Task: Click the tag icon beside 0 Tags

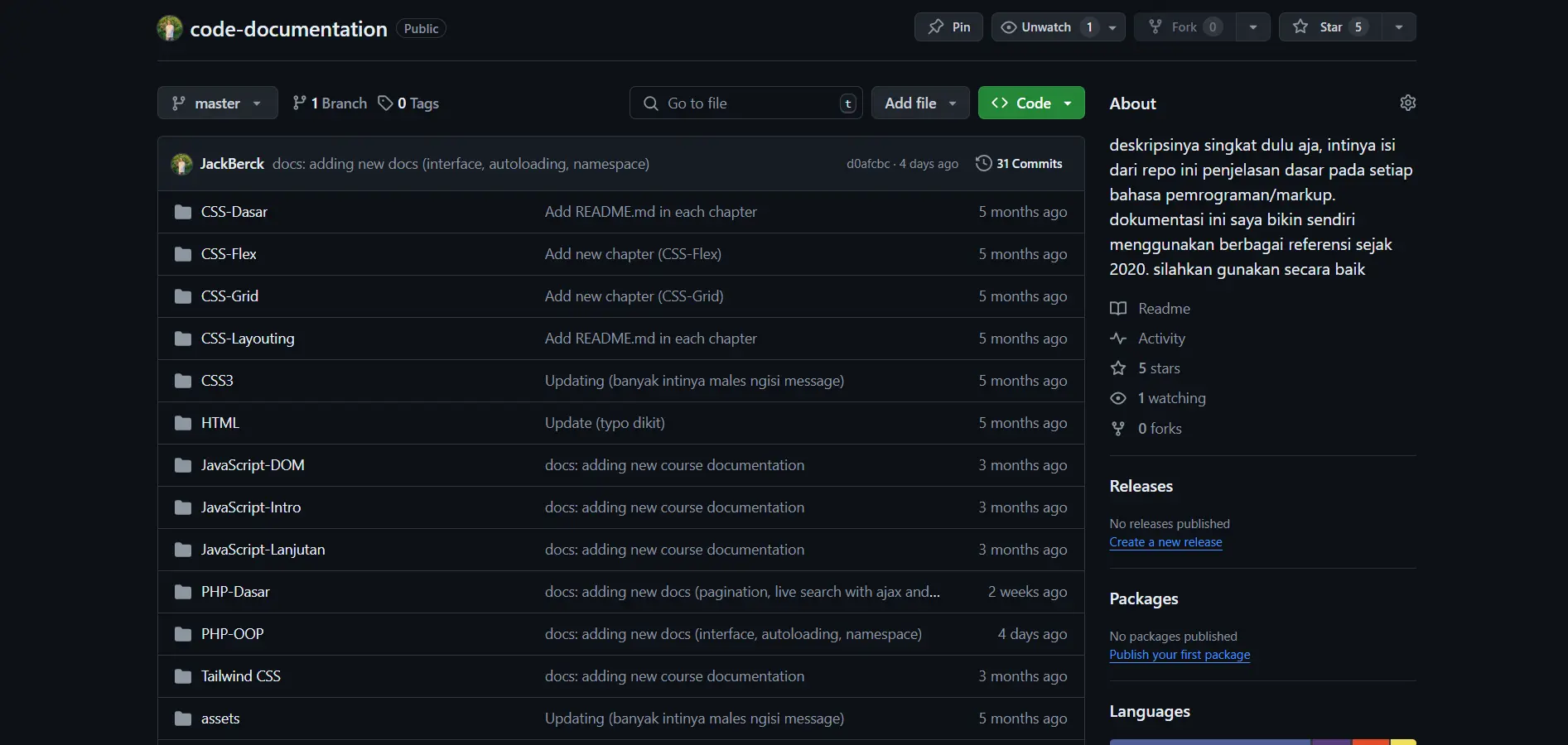Action: click(x=385, y=103)
